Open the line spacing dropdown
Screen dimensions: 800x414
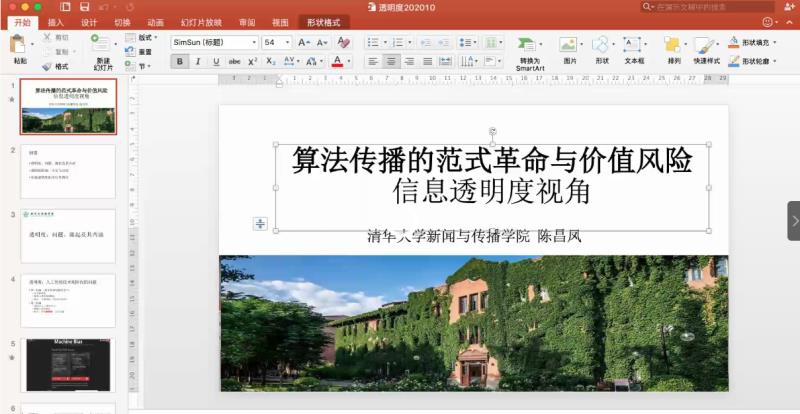point(468,43)
